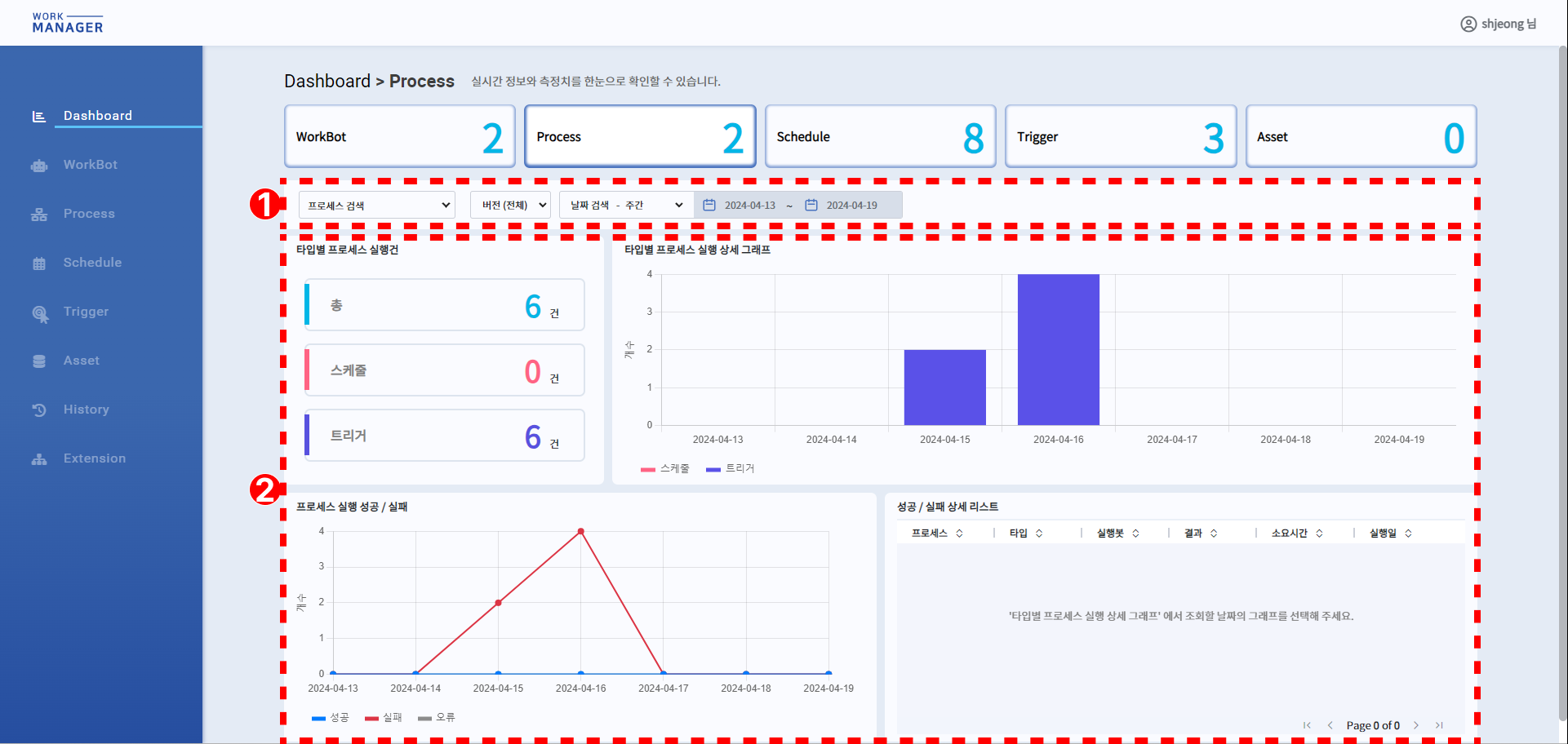Toggle 실패 line in chart legend

[x=384, y=717]
